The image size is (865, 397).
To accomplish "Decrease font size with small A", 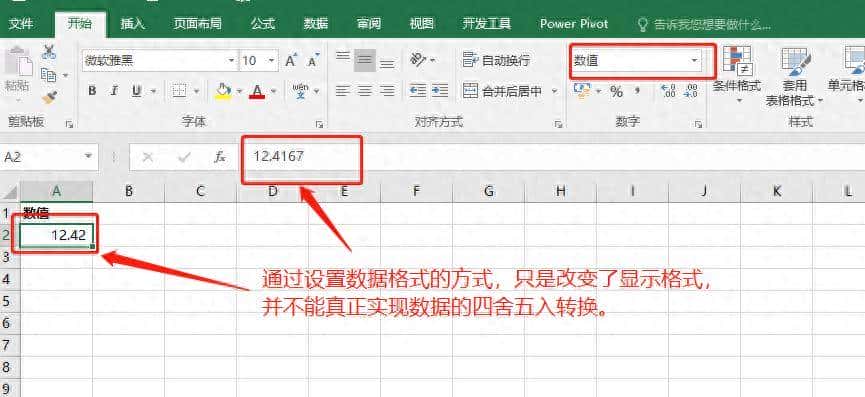I will (313, 61).
